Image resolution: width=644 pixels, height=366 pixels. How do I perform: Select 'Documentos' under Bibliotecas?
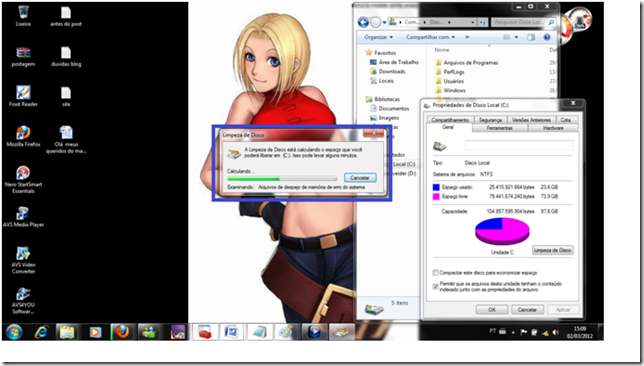pos(389,108)
